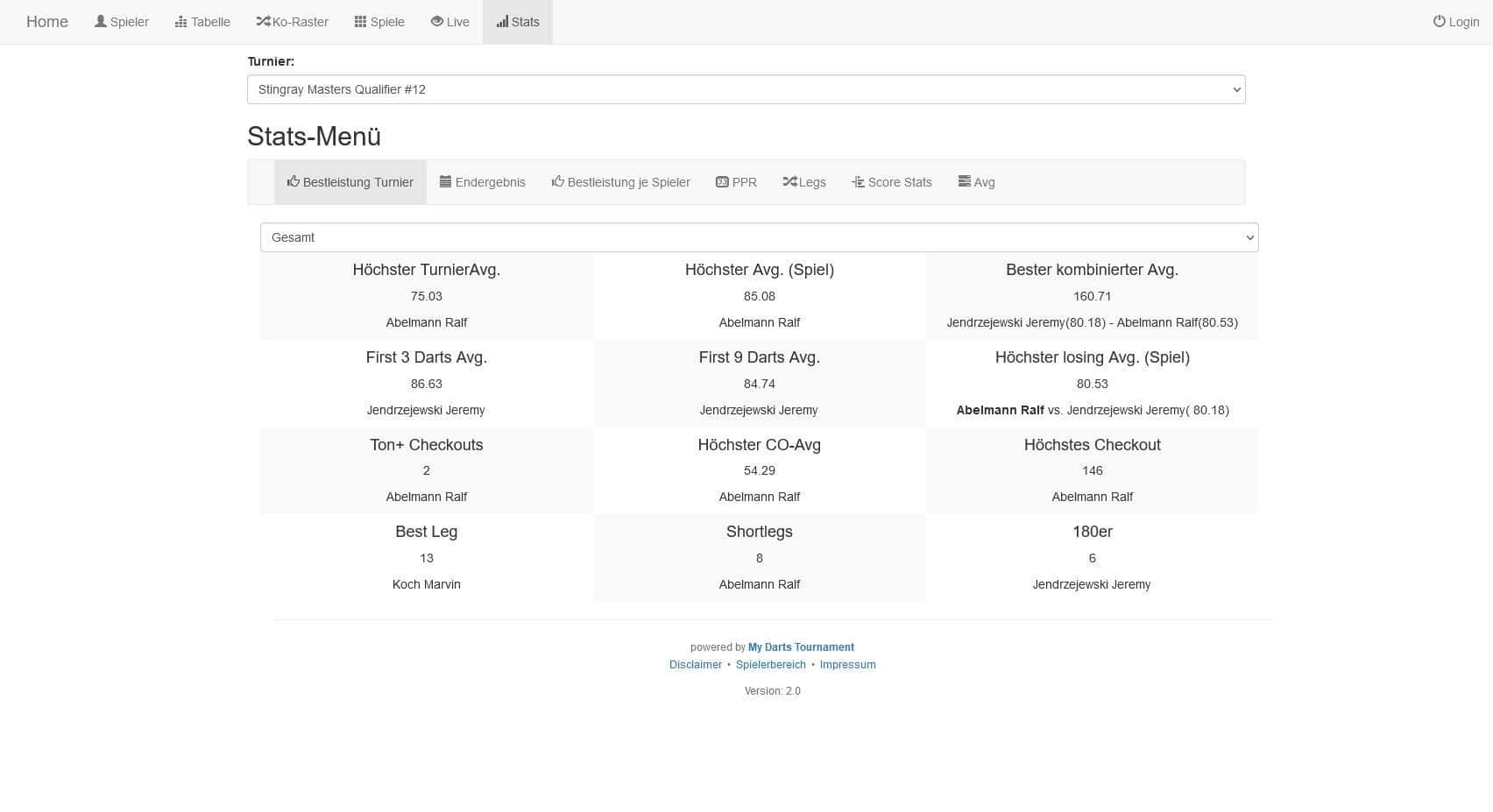The image size is (1493, 812).
Task: Click the Score Stats icon
Action: click(x=858, y=182)
